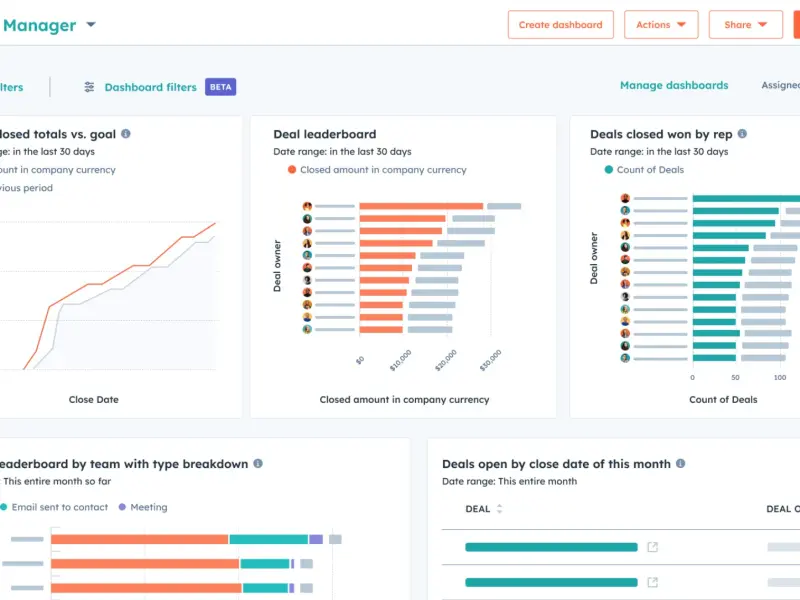Image resolution: width=800 pixels, height=600 pixels.
Task: Open second deal's external link icon
Action: click(x=653, y=582)
